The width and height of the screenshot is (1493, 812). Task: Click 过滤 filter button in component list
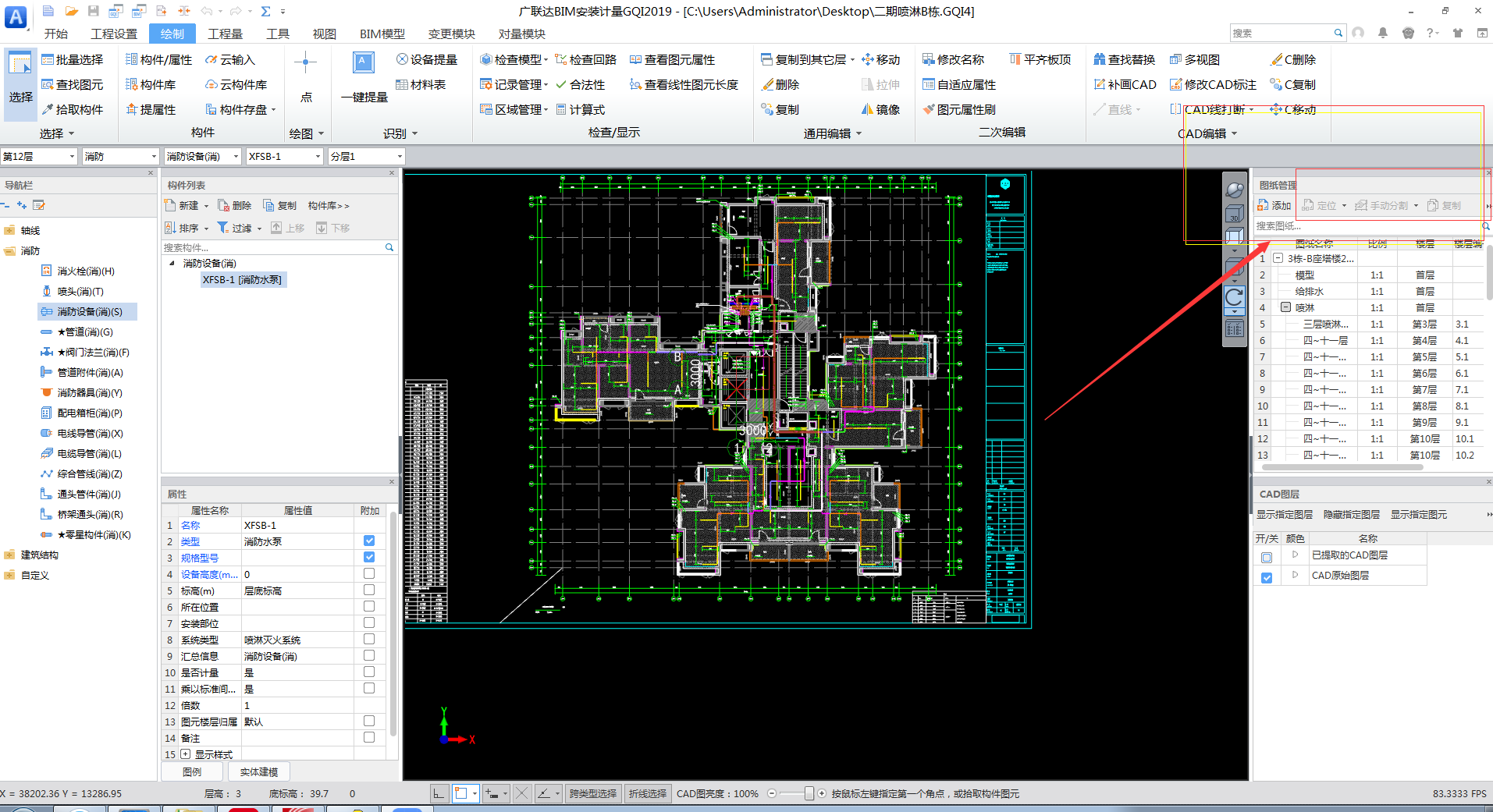click(x=240, y=229)
